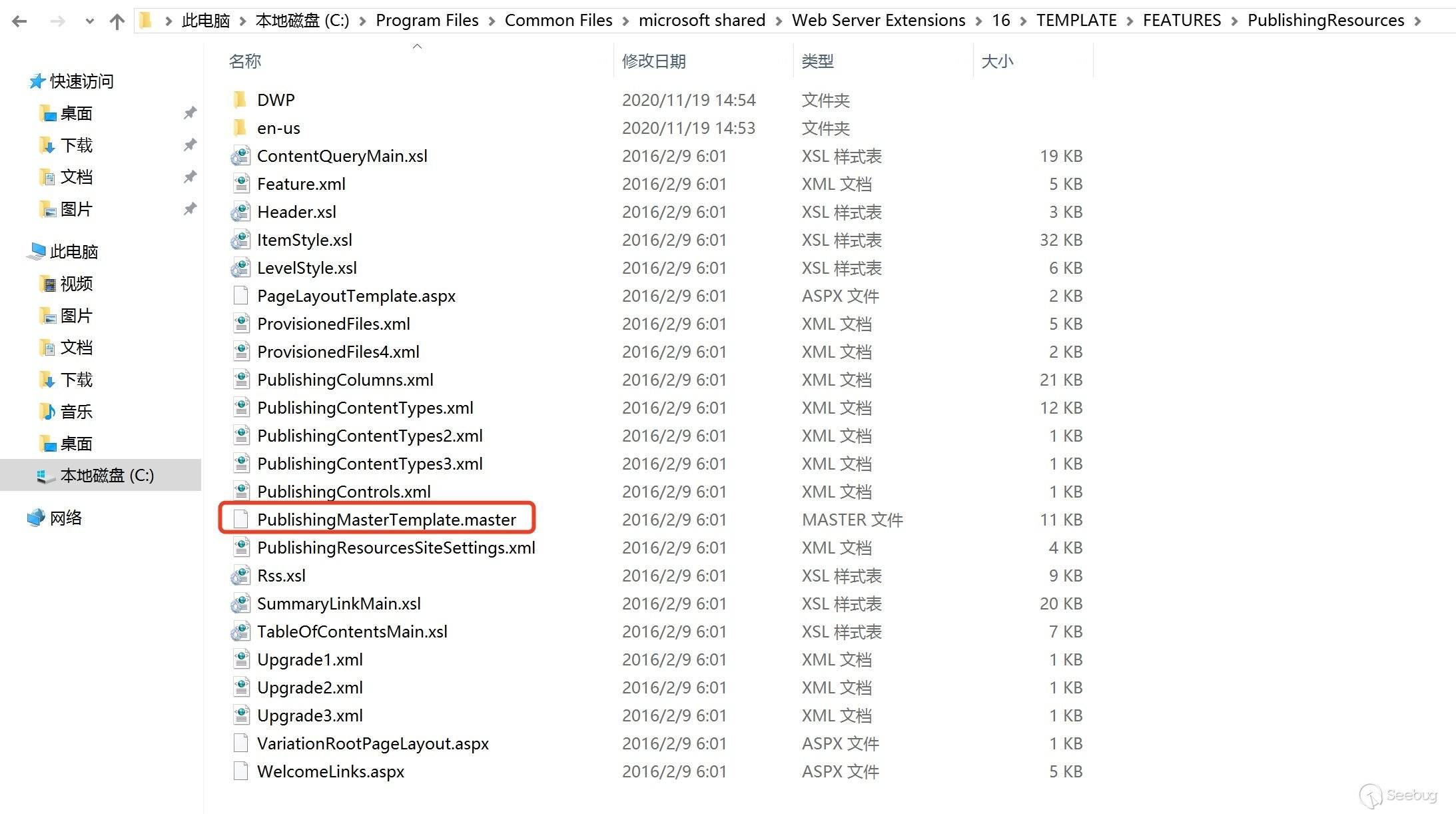Click Web Server Extensions breadcrumb
Screen dimensions: 1456x814
pos(878,21)
